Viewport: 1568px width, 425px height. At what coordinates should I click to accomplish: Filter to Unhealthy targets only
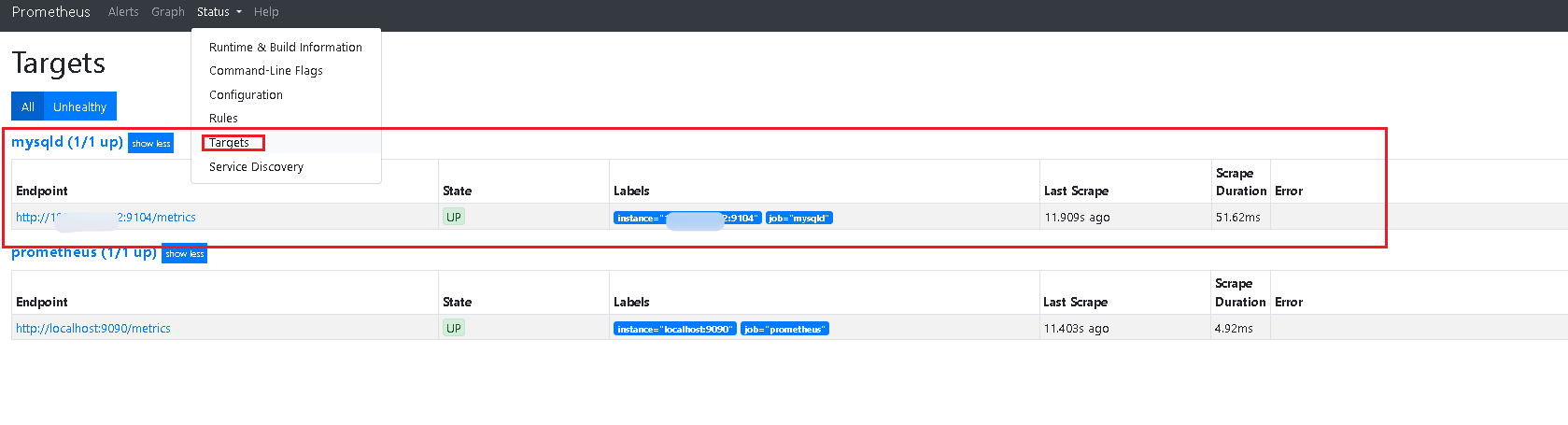pyautogui.click(x=79, y=106)
